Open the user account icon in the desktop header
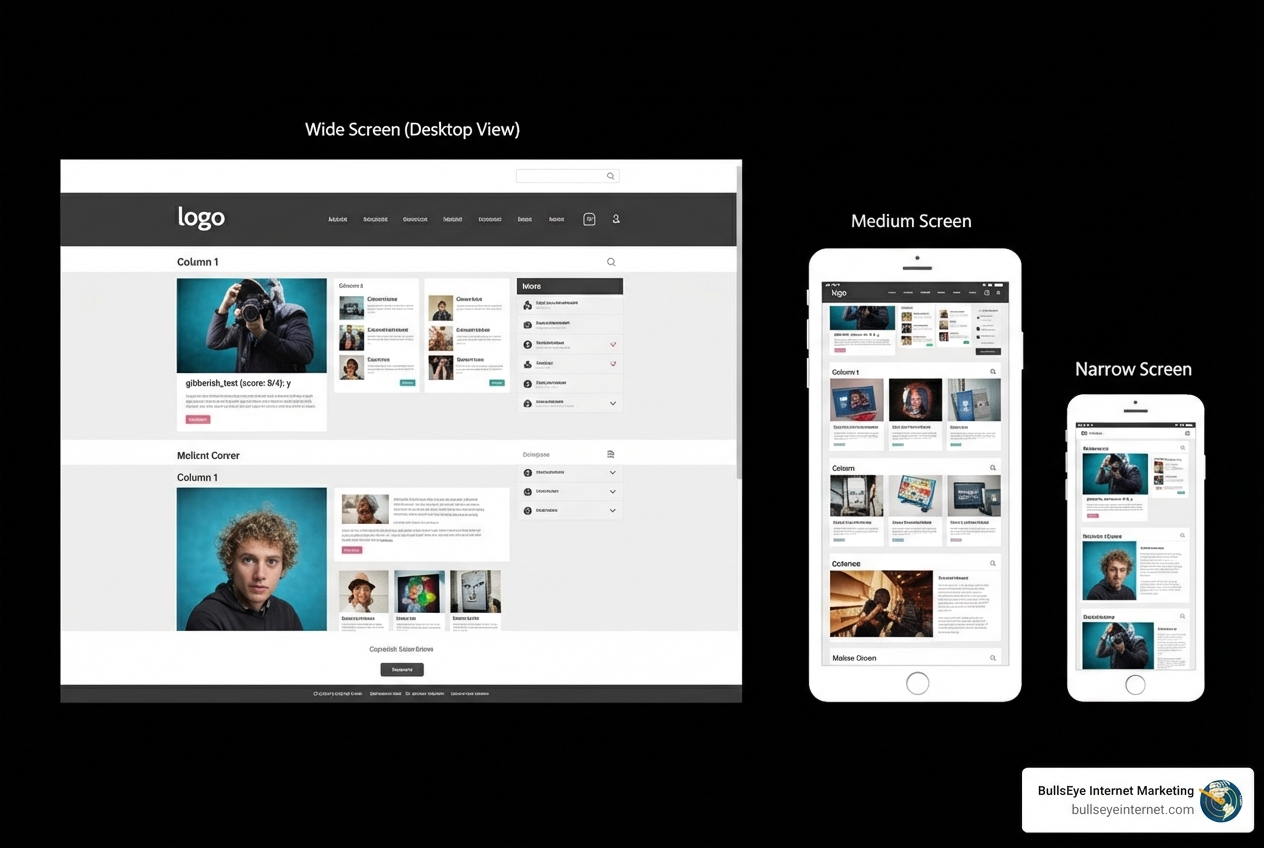The image size is (1264, 848). click(x=616, y=218)
